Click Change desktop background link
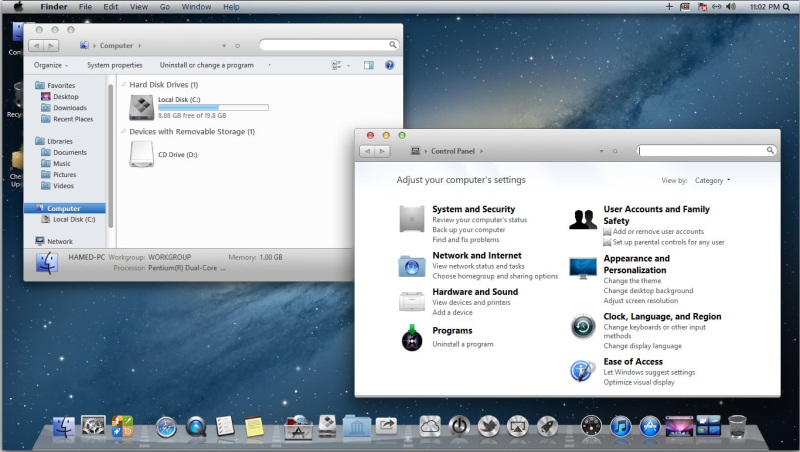 point(648,290)
